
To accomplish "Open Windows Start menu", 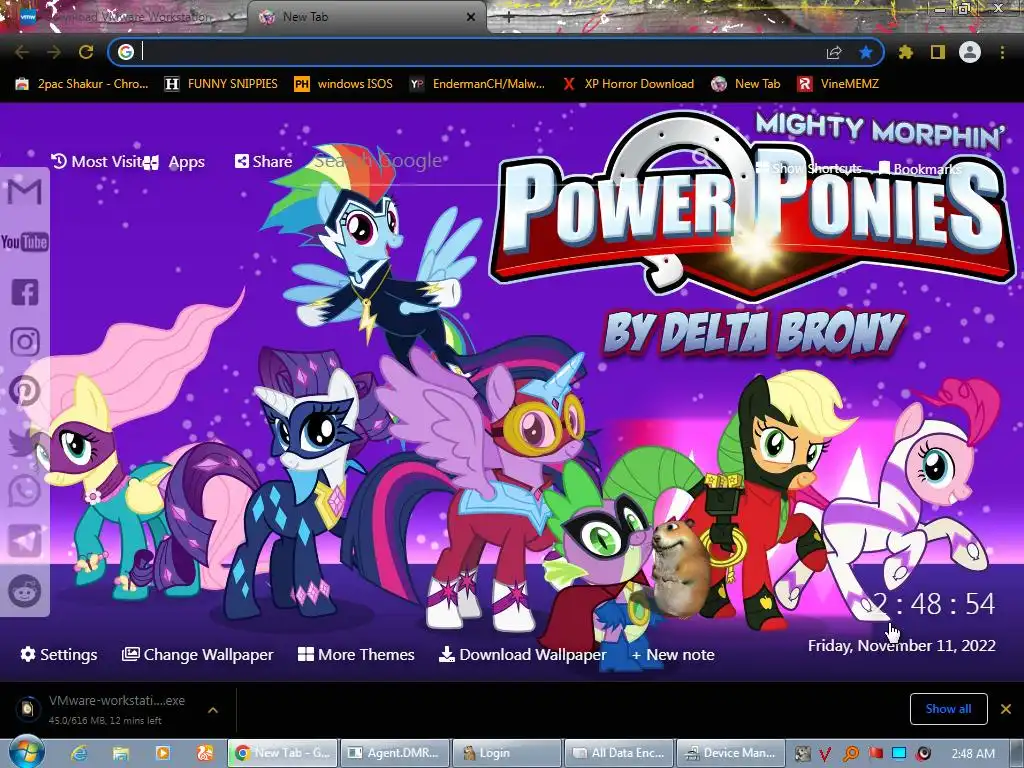I will (x=25, y=751).
